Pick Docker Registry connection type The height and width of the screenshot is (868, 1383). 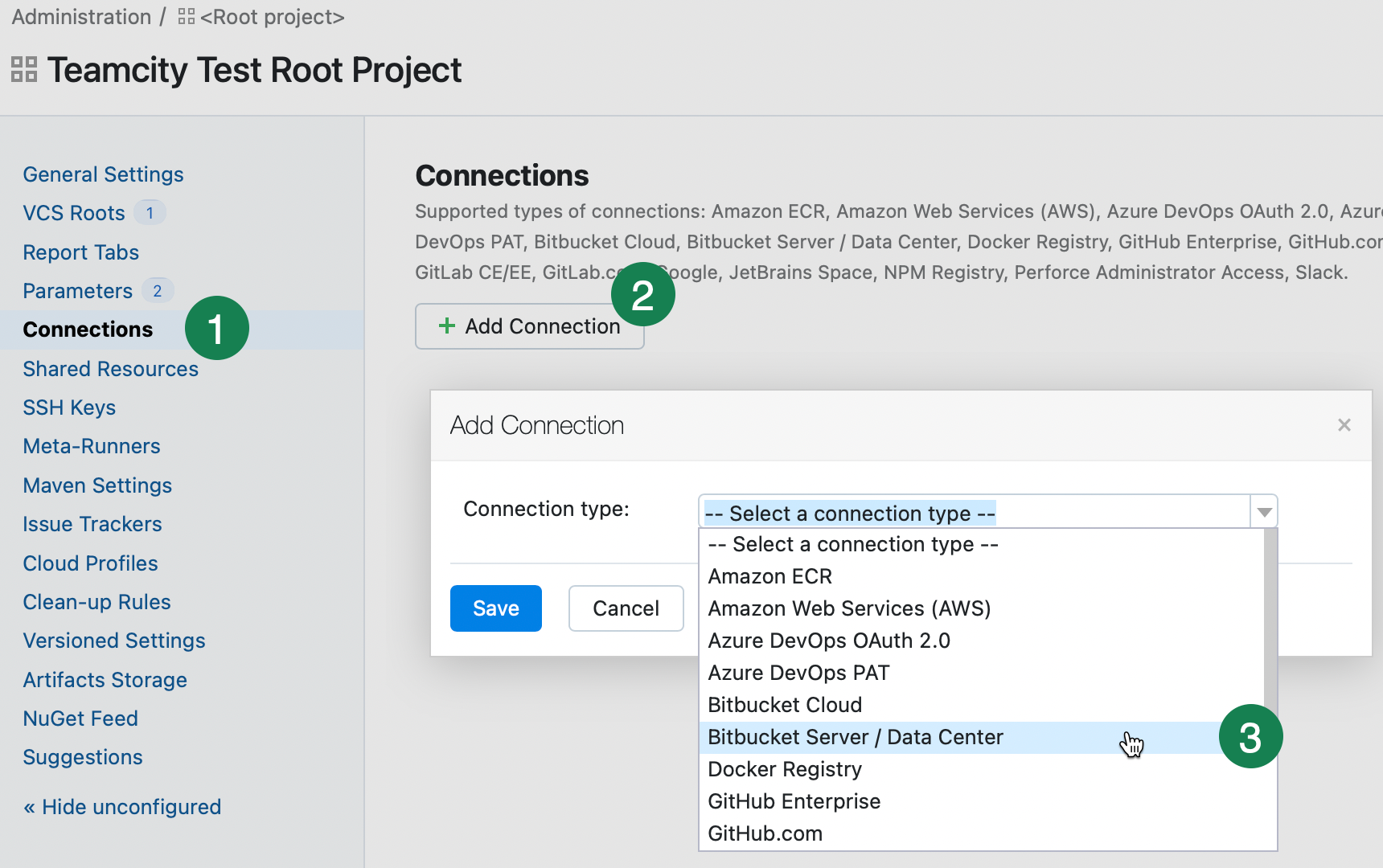pyautogui.click(x=784, y=769)
